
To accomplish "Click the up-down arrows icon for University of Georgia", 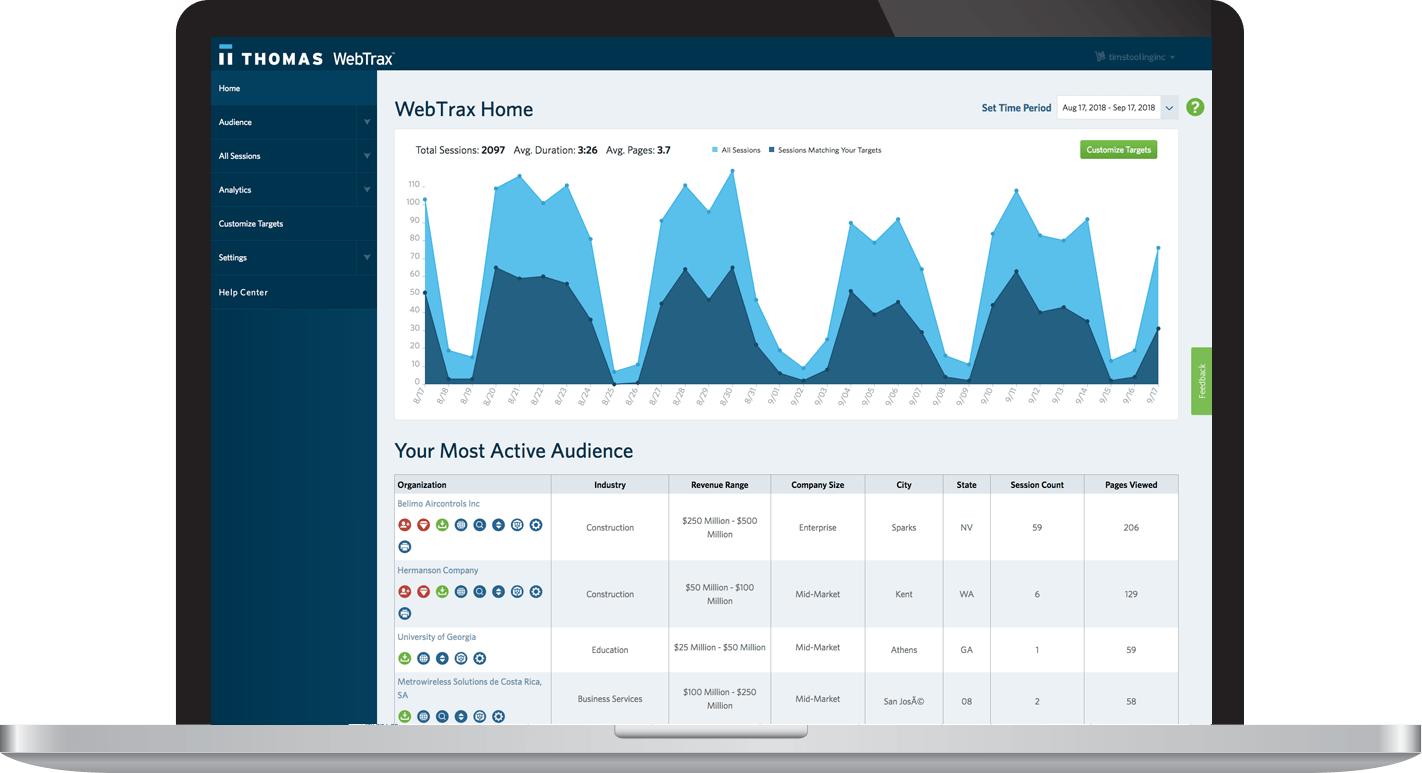I will [x=442, y=658].
